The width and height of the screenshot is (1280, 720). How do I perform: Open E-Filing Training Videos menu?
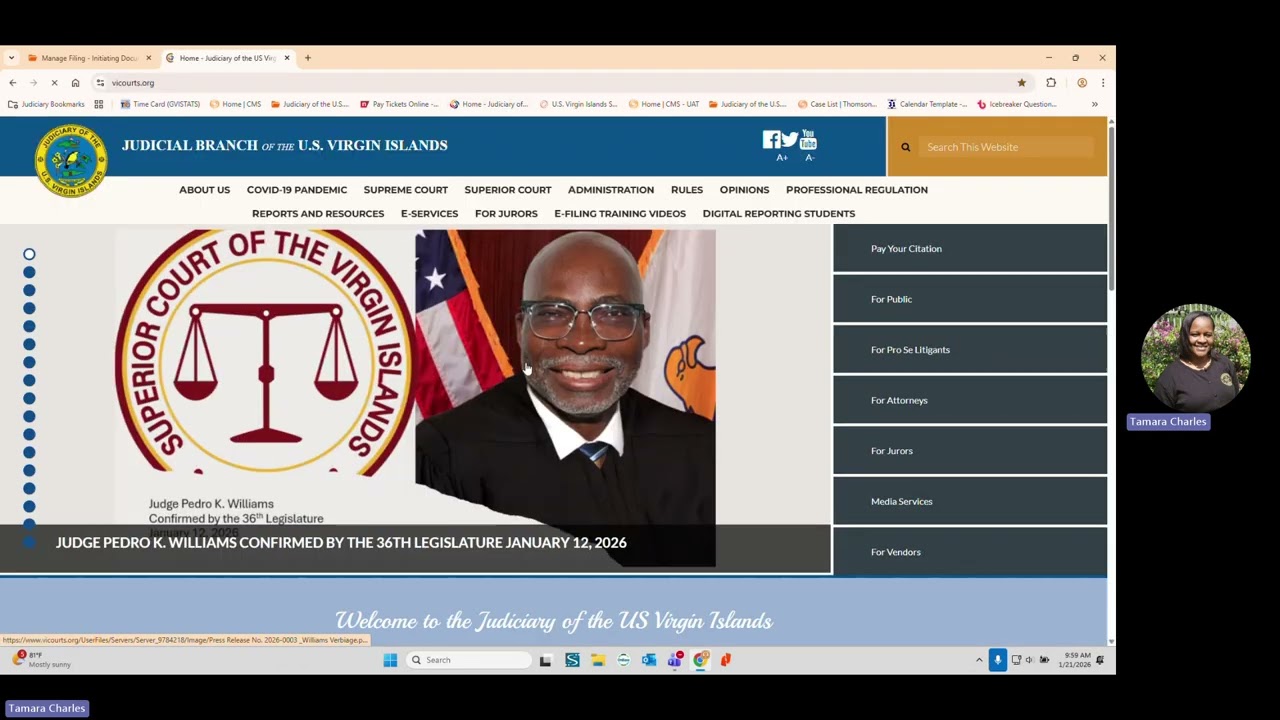620,214
